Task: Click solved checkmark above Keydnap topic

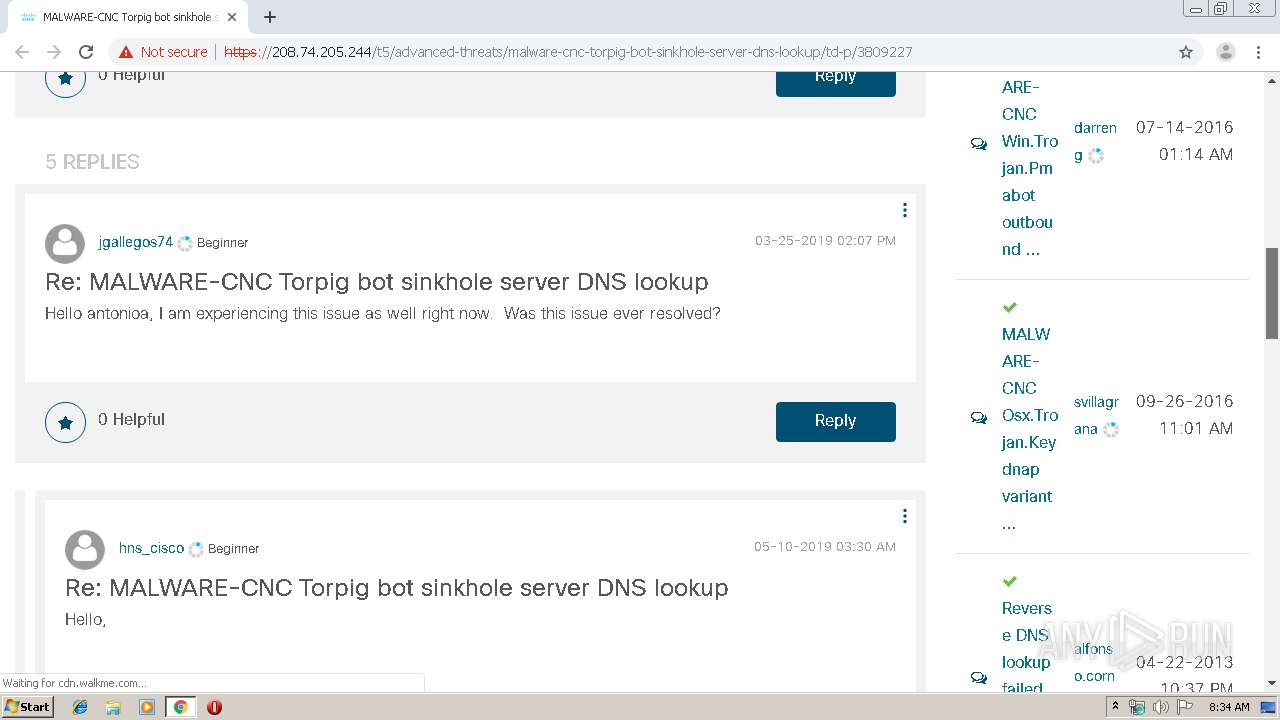Action: pyautogui.click(x=1009, y=307)
